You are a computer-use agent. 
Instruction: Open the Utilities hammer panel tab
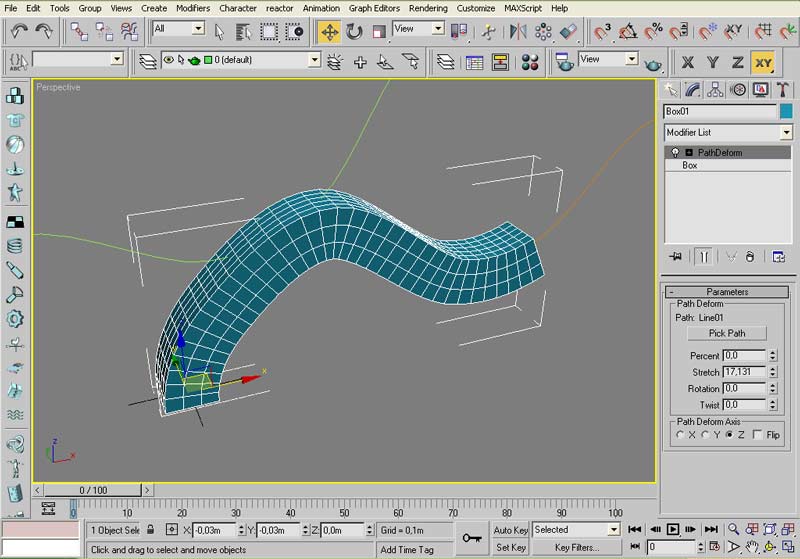point(782,90)
